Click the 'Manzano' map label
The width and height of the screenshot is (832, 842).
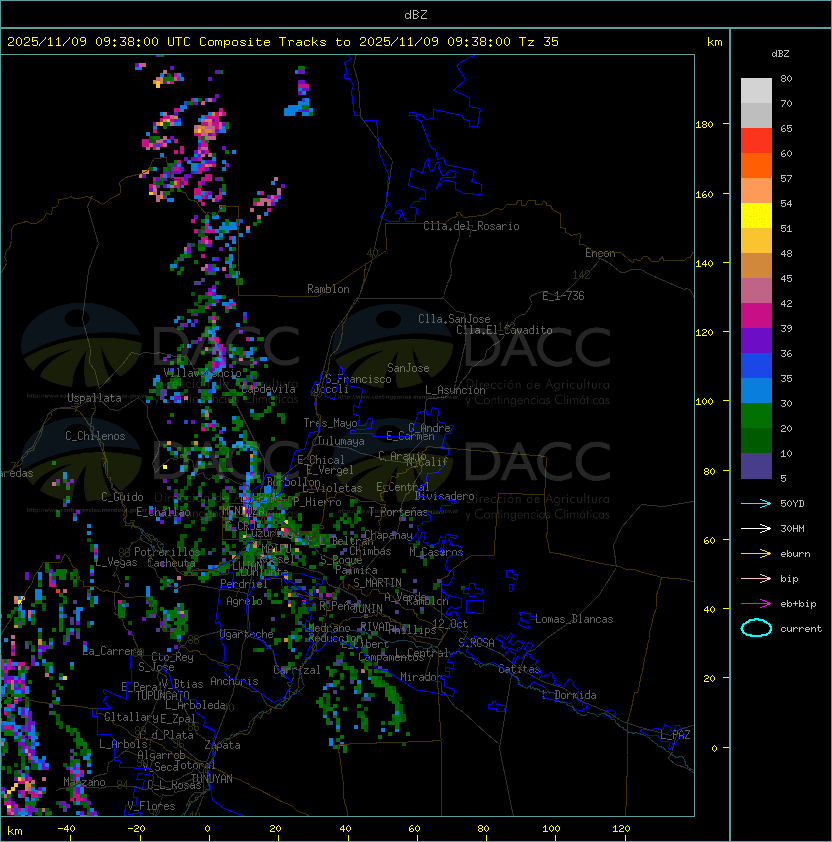tap(84, 782)
